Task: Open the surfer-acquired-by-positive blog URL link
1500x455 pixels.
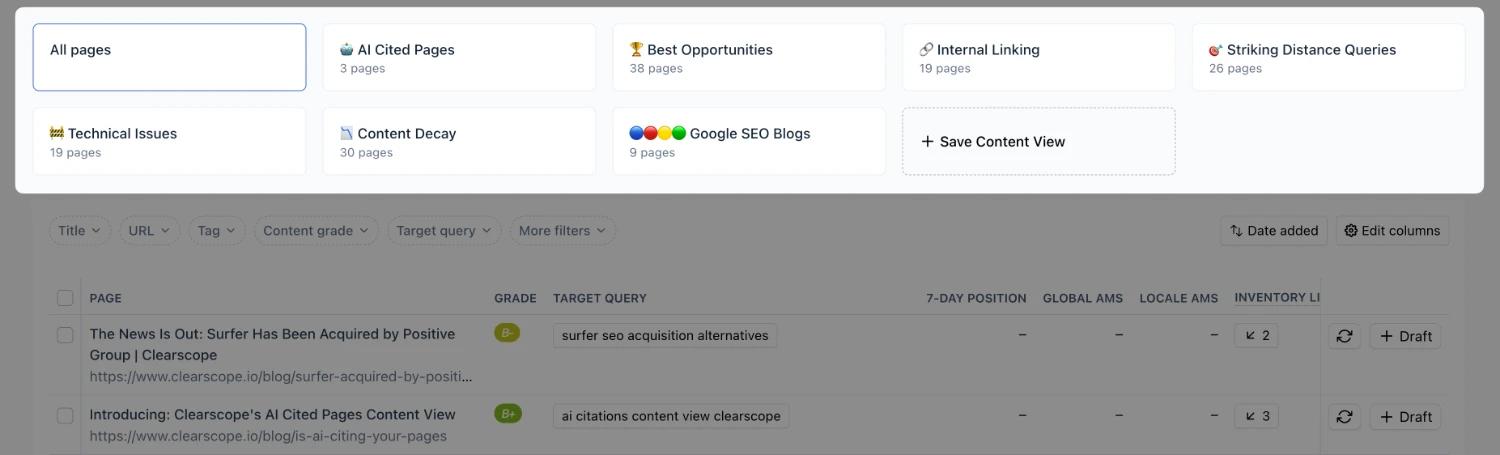Action: click(x=281, y=377)
